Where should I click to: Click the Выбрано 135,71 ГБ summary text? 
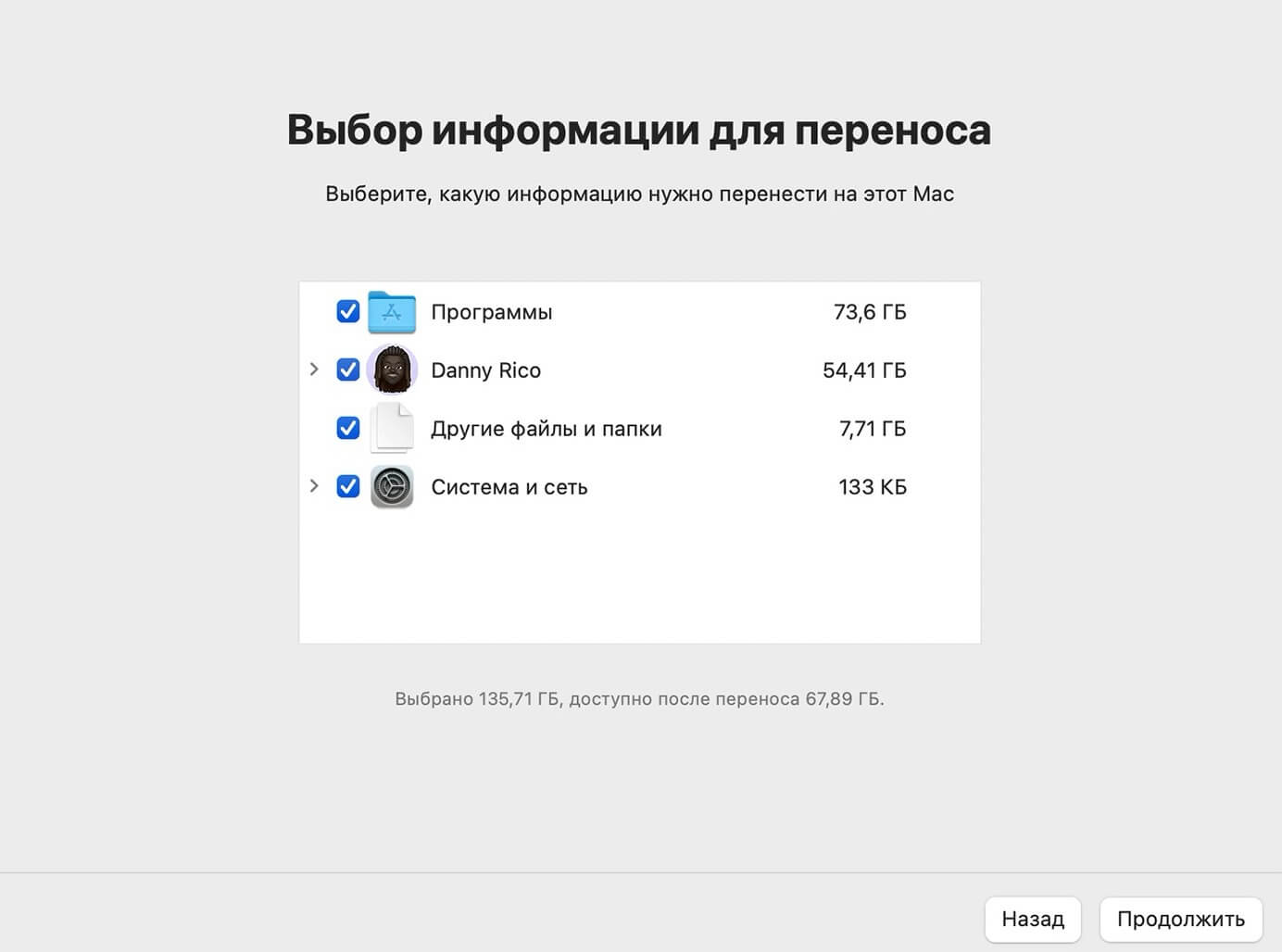639,698
